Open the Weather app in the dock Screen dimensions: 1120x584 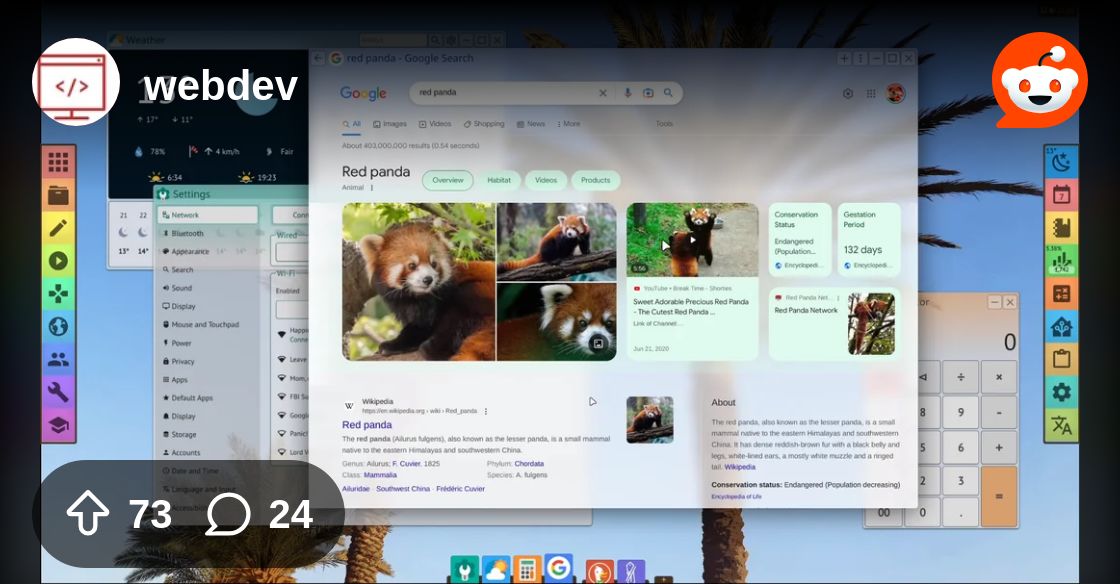click(496, 570)
